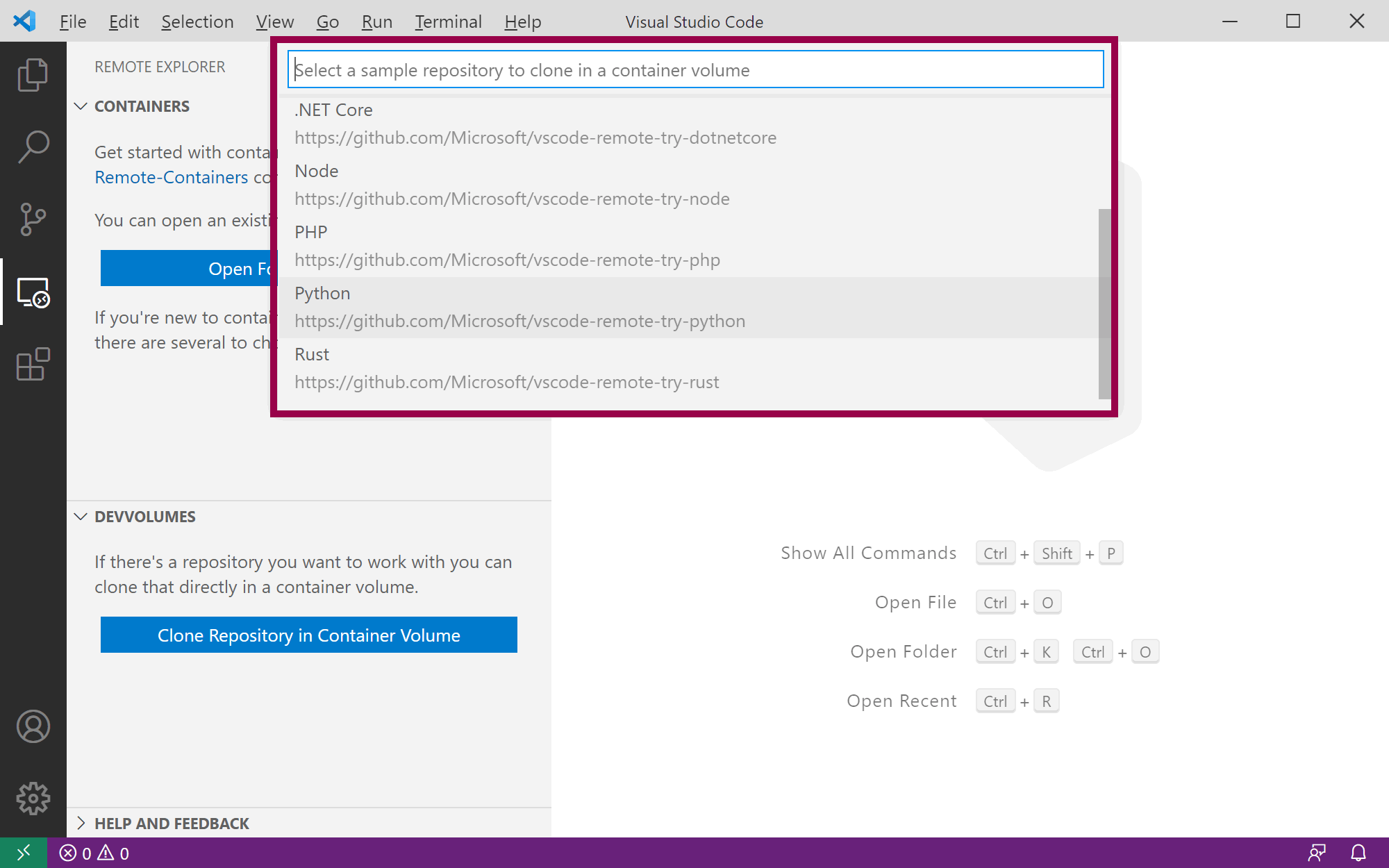Select the Remote Explorer icon
This screenshot has height=868, width=1389.
[33, 292]
